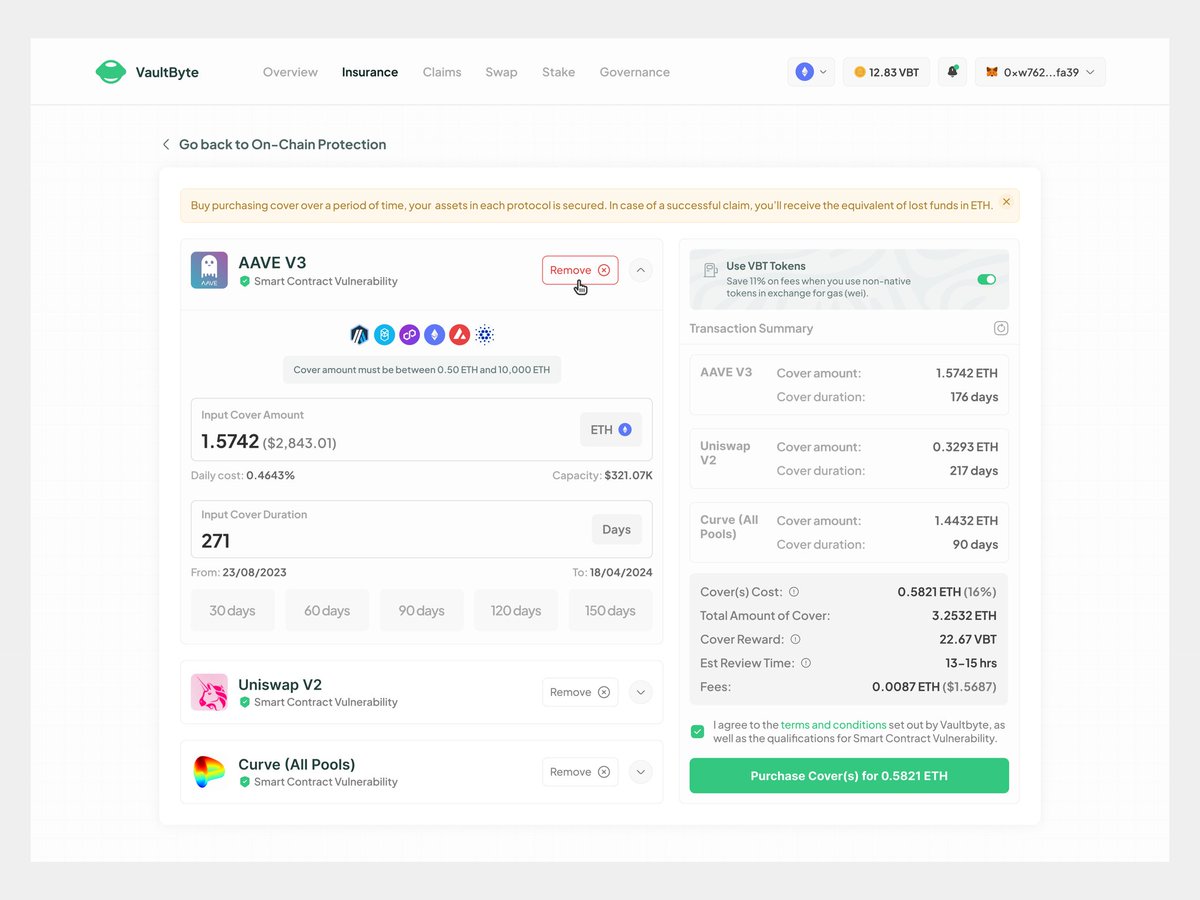
Task: Click info icon next to Cover Reward
Action: [796, 639]
